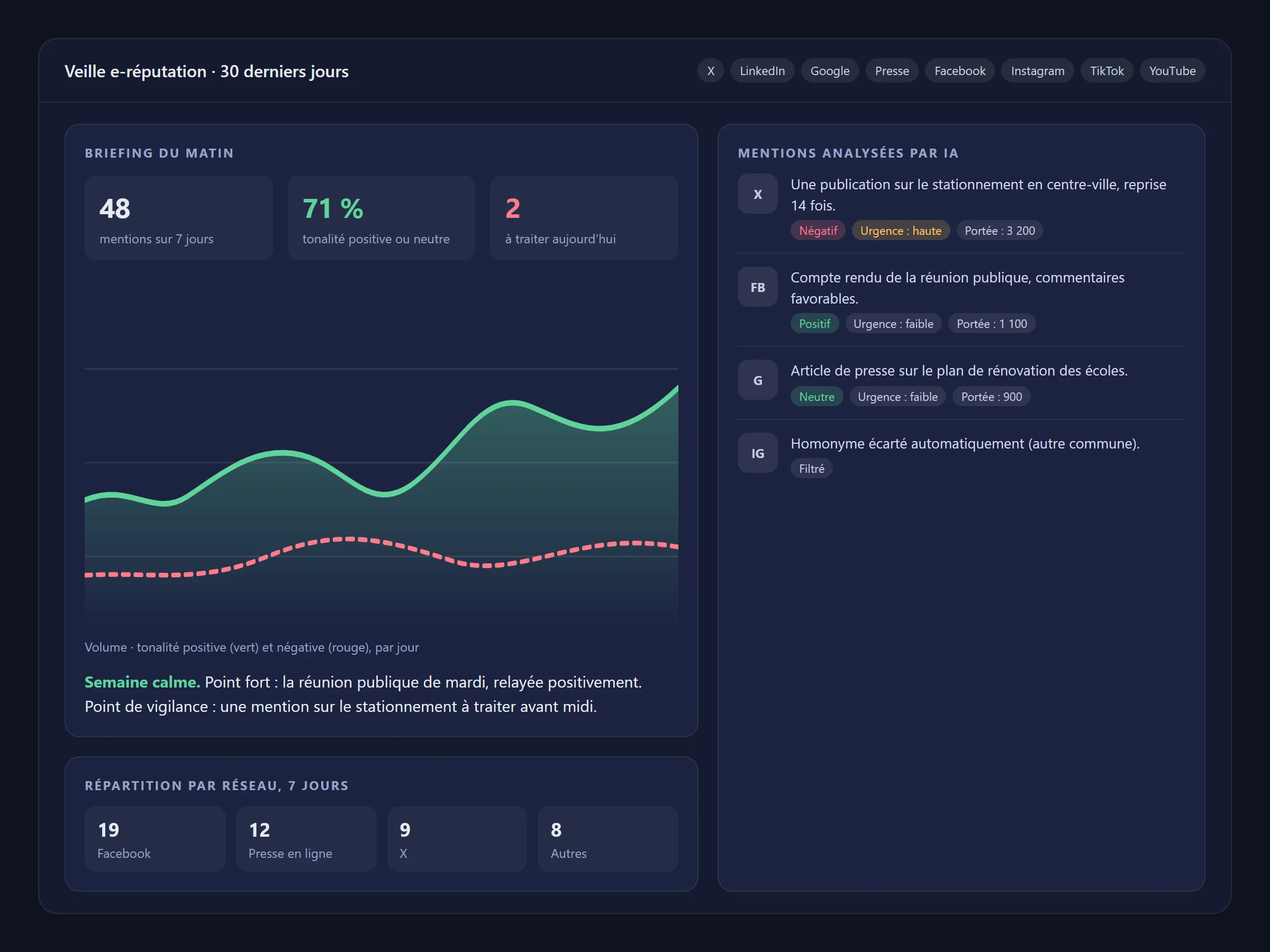Open the 71 % tonalité positive card
The width and height of the screenshot is (1270, 952).
point(381,218)
